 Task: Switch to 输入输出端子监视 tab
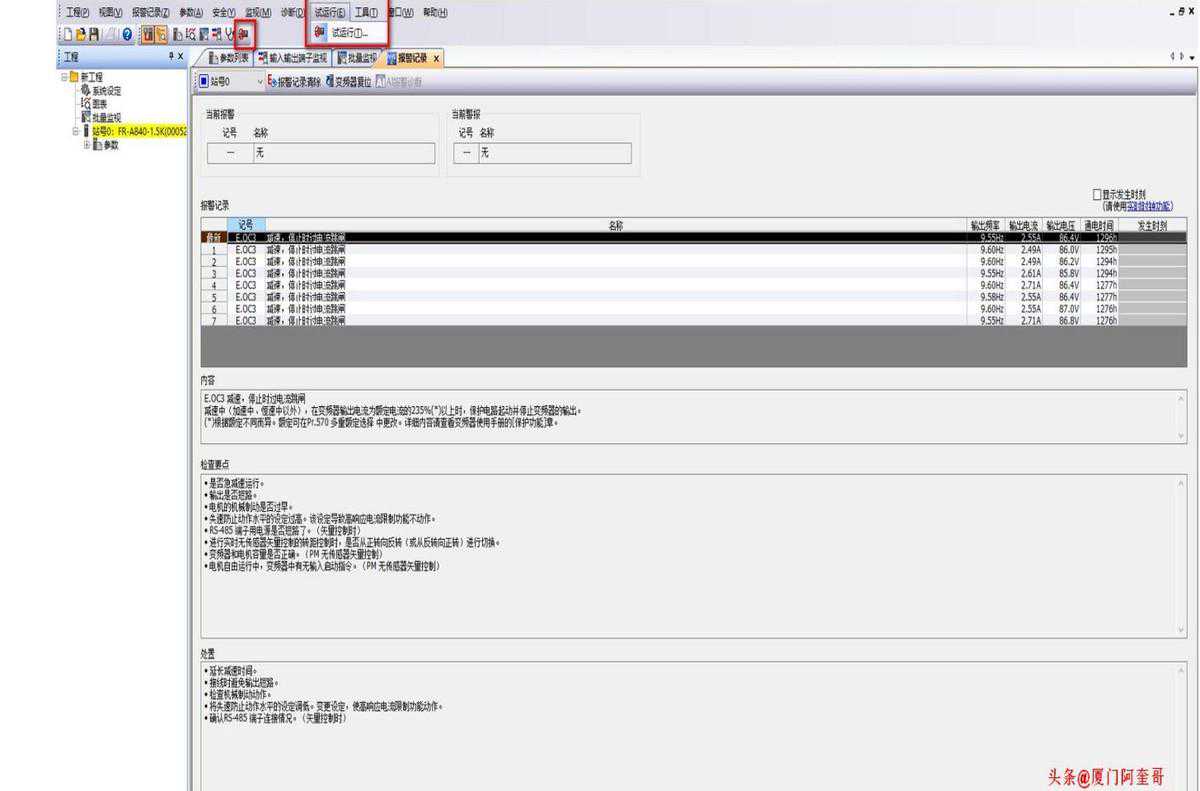pyautogui.click(x=292, y=58)
